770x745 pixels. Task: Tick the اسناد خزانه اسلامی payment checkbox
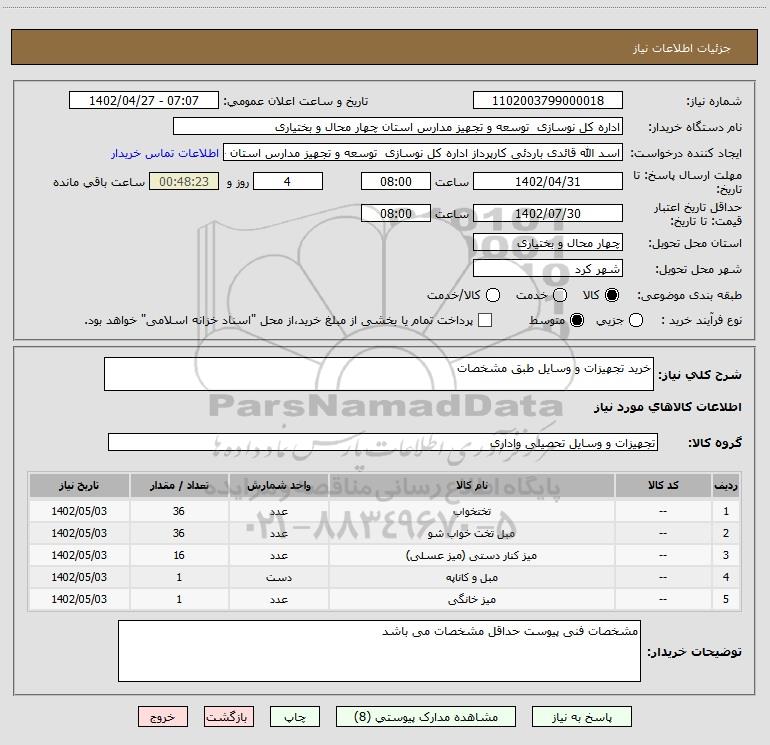485,320
